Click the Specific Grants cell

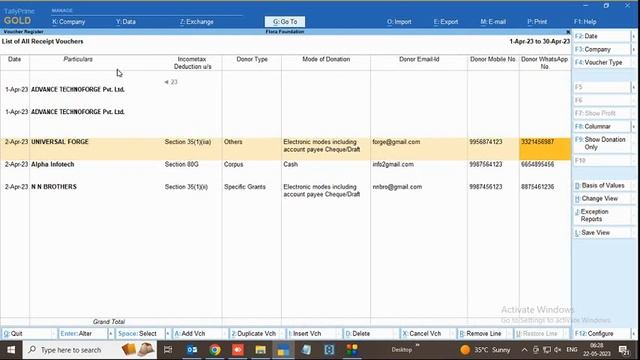(244, 187)
